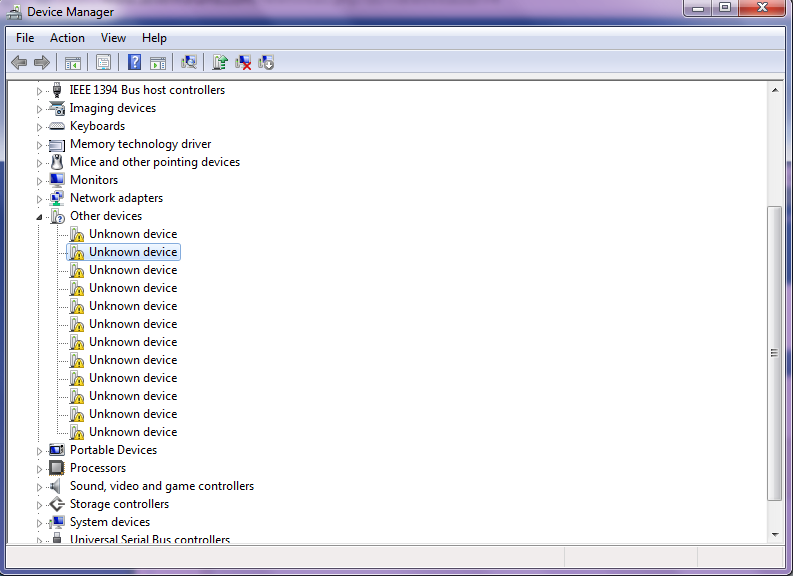Expand the Keyboards node
Viewport: 793px width, 576px height.
(39, 127)
